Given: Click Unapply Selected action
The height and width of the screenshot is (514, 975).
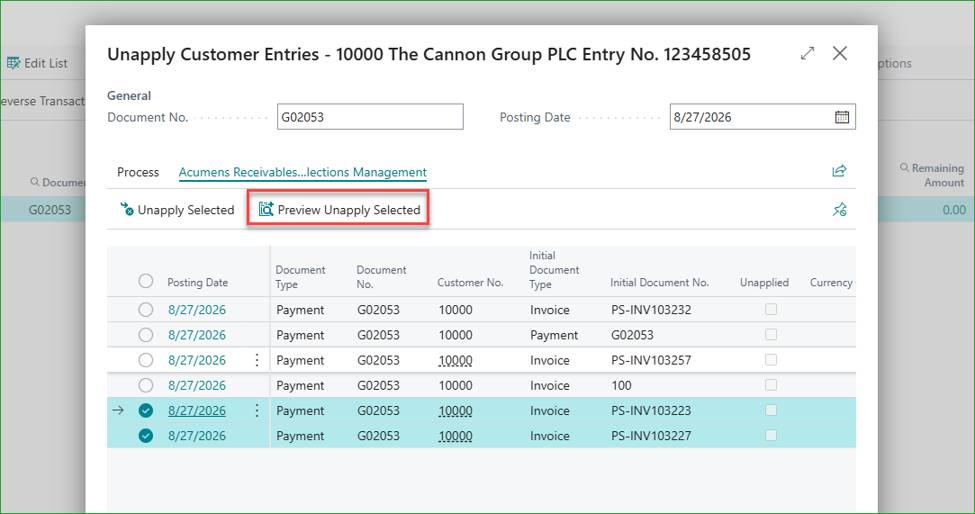Looking at the screenshot, I should [177, 210].
